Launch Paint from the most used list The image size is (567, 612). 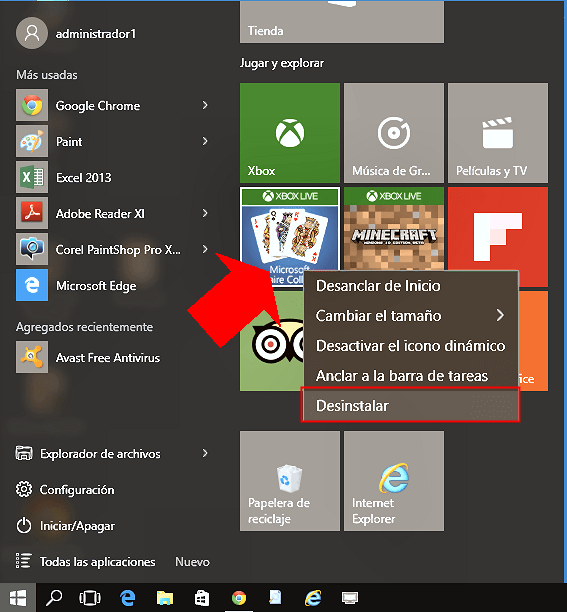click(x=113, y=141)
